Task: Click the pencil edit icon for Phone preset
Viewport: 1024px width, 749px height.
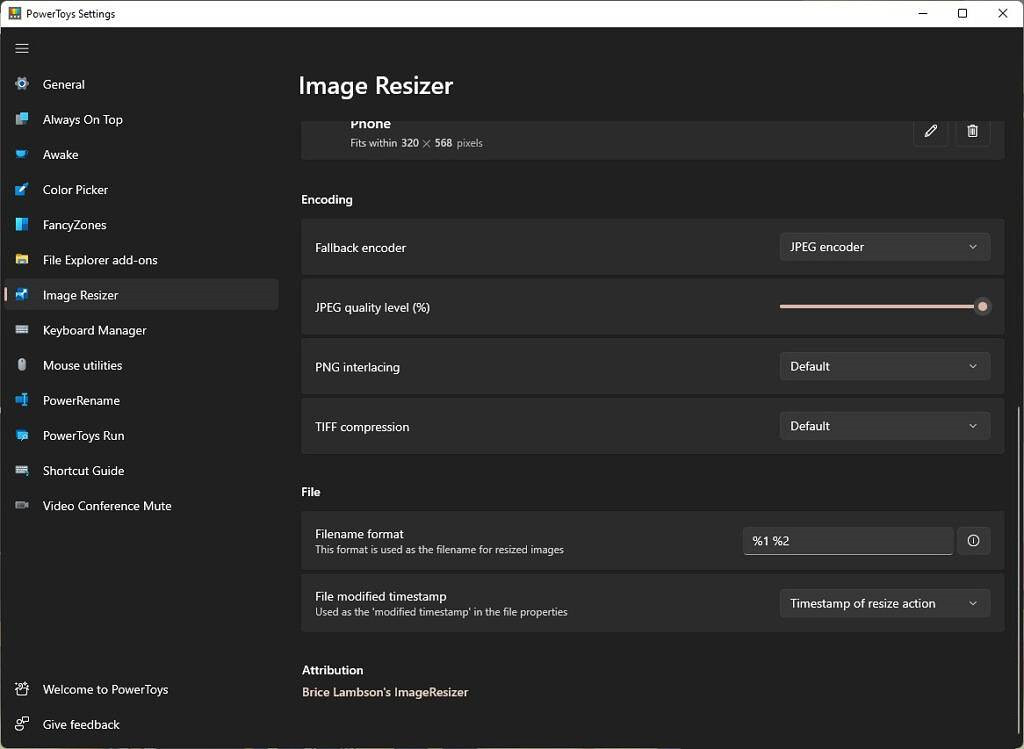Action: [930, 131]
